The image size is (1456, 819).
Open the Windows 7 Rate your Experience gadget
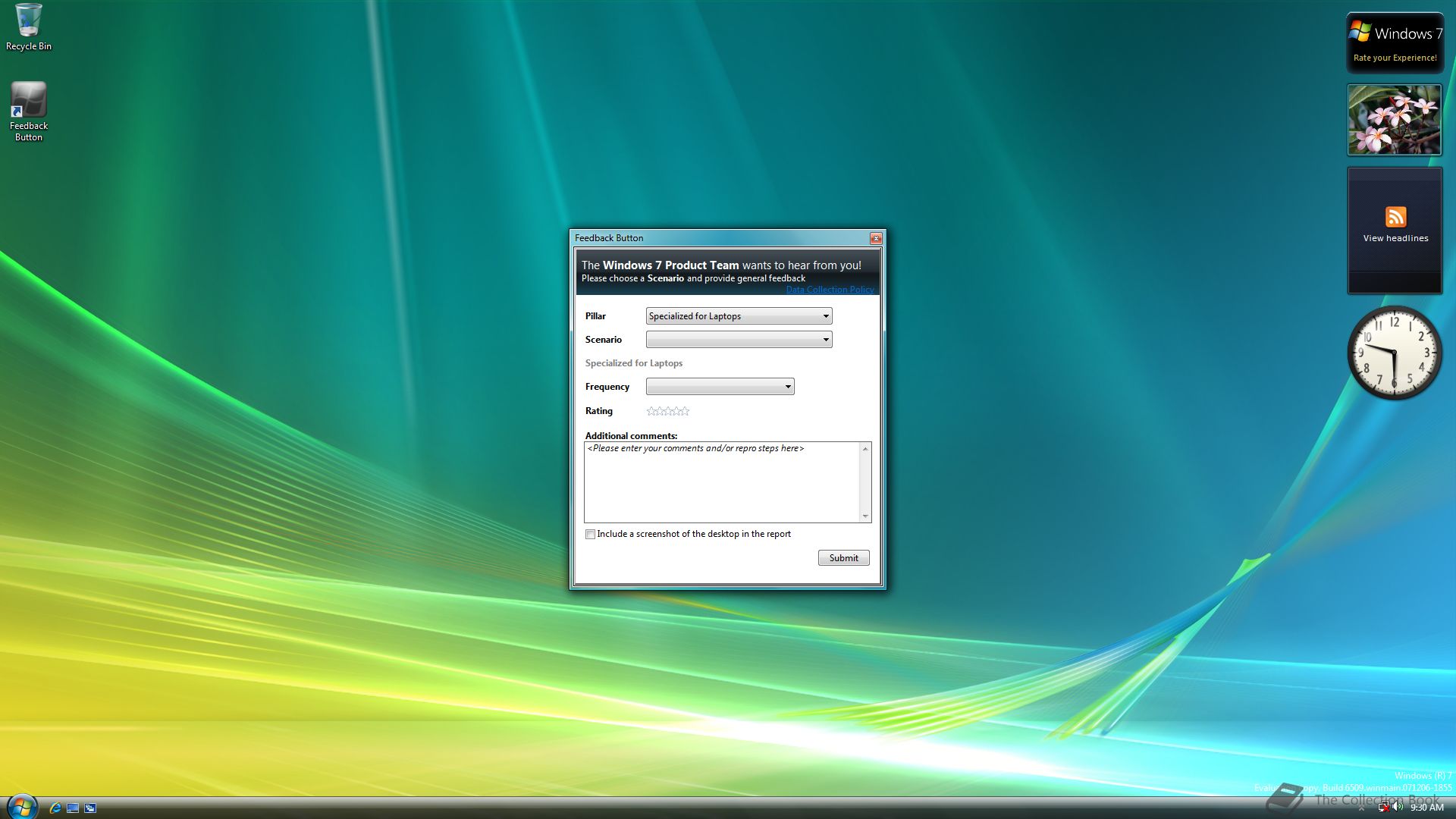click(1395, 42)
